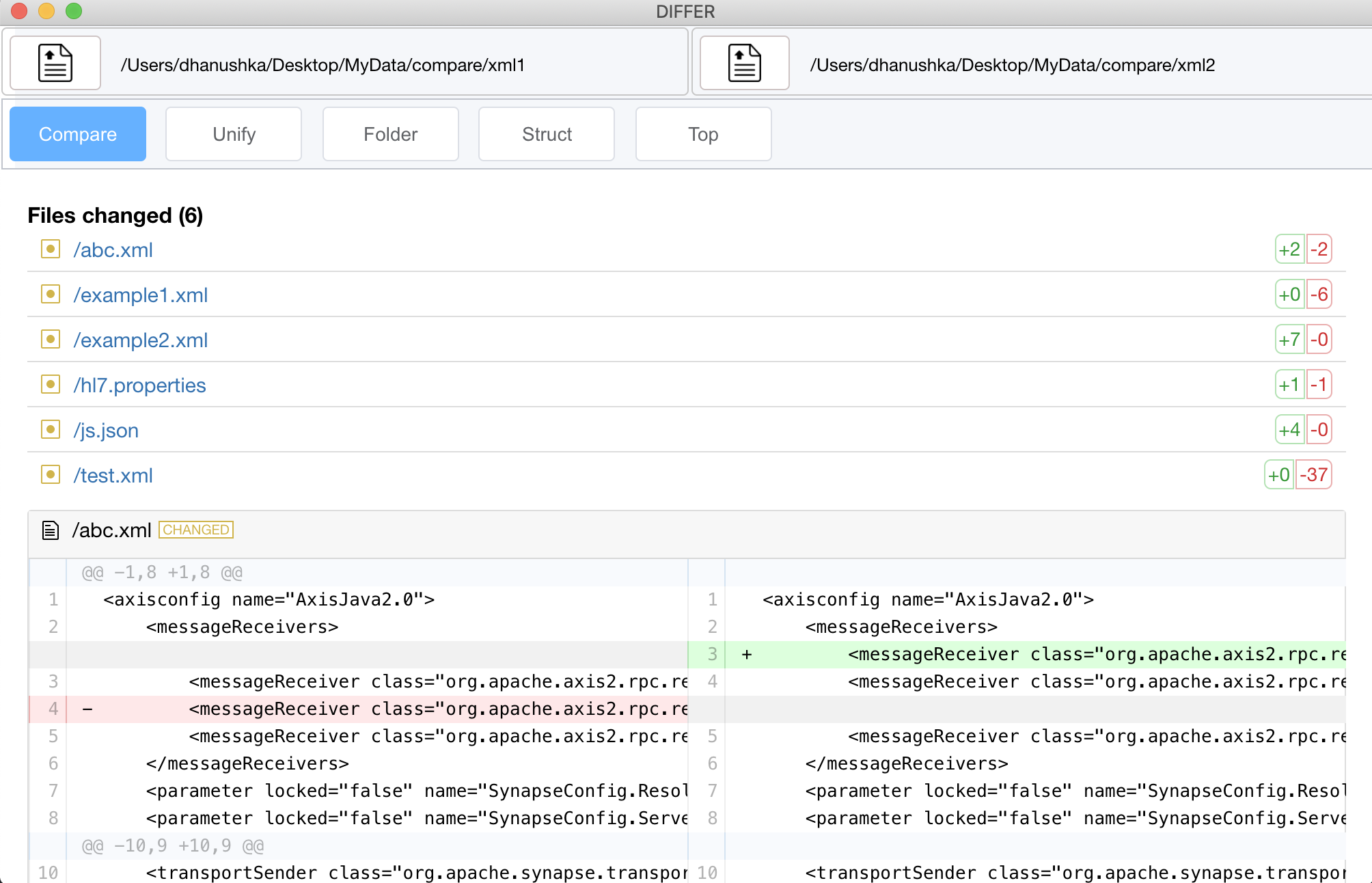Click the right file upload icon
1372x883 pixels.
point(744,64)
